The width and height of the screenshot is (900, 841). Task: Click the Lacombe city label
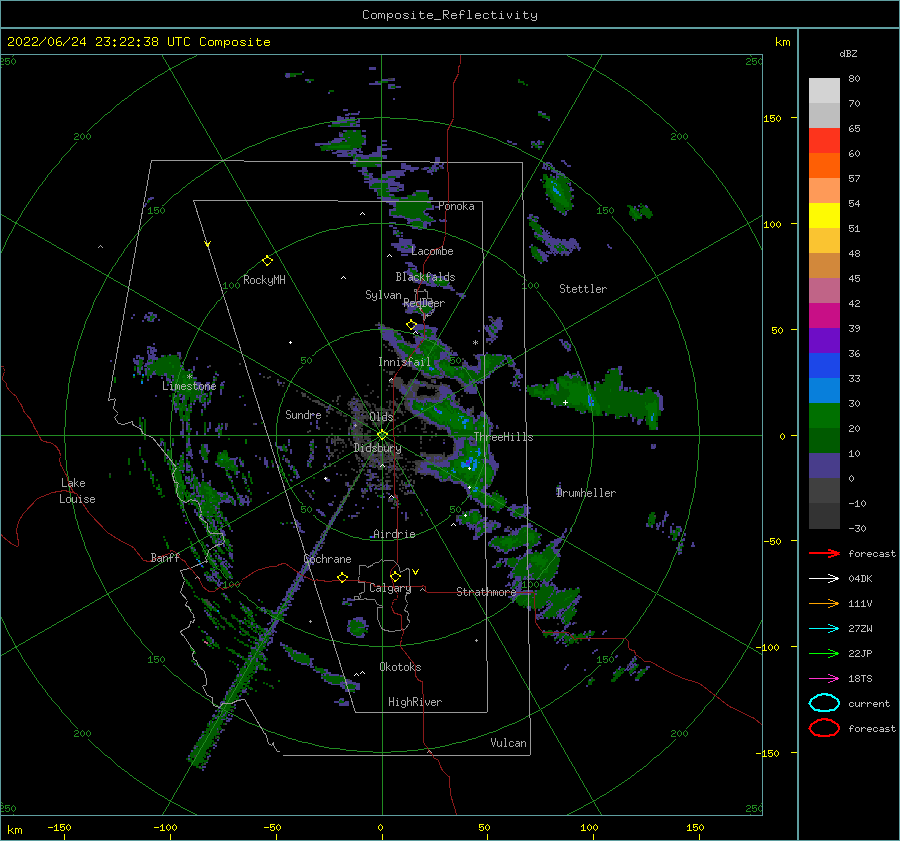[432, 251]
